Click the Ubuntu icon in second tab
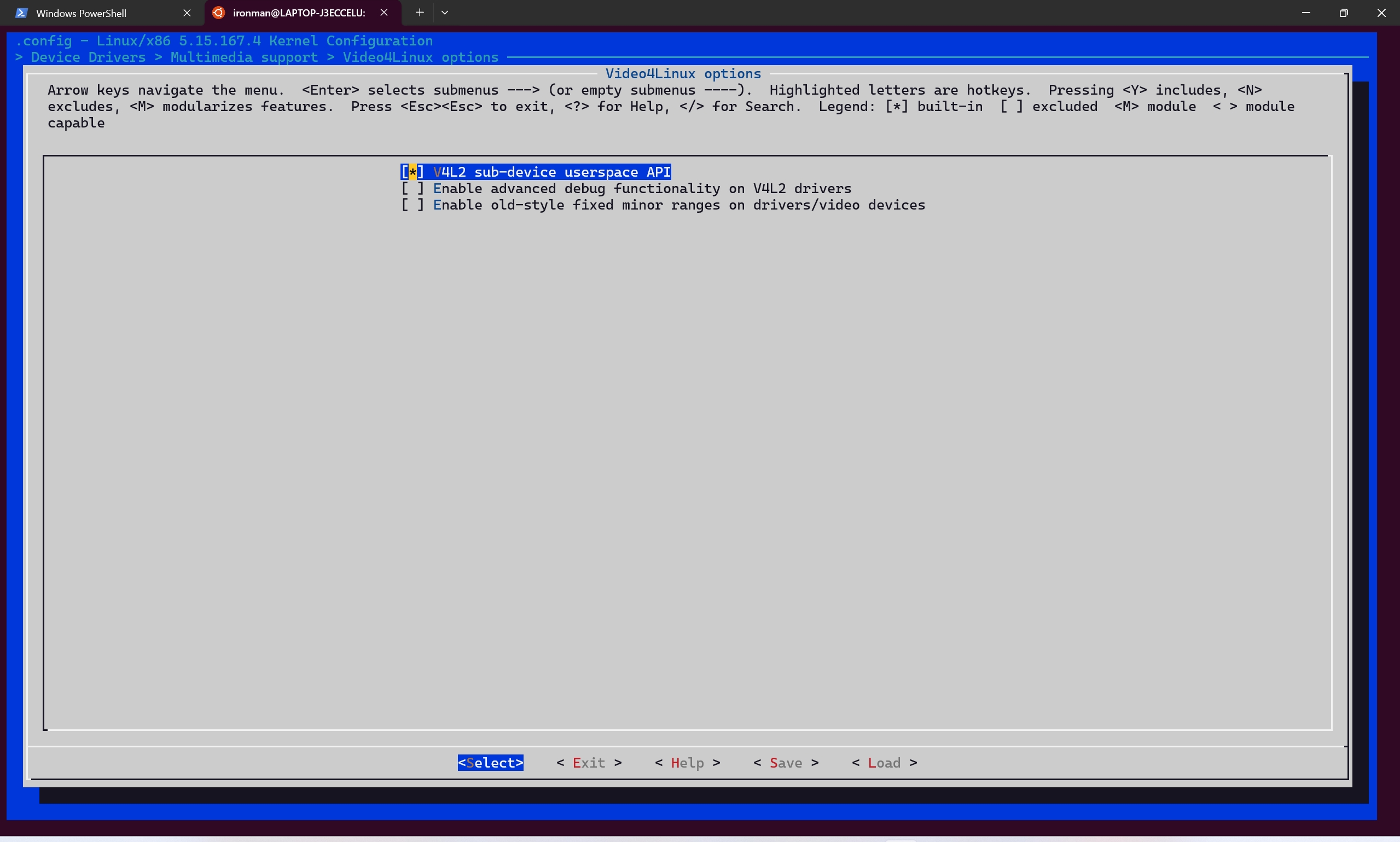 click(218, 13)
